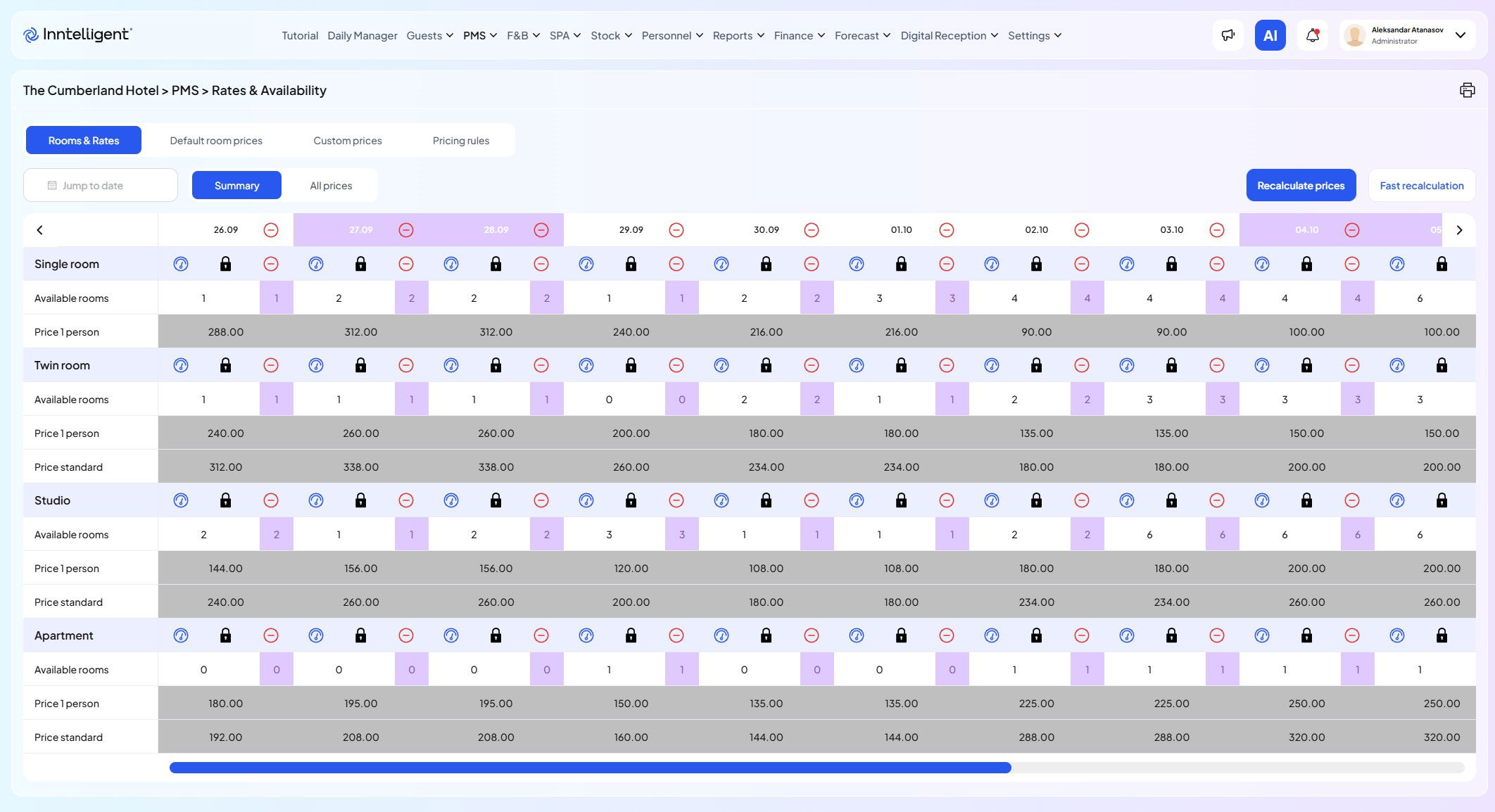The height and width of the screenshot is (812, 1495).
Task: Click Single room gauge icon for 26.09
Action: point(181,264)
